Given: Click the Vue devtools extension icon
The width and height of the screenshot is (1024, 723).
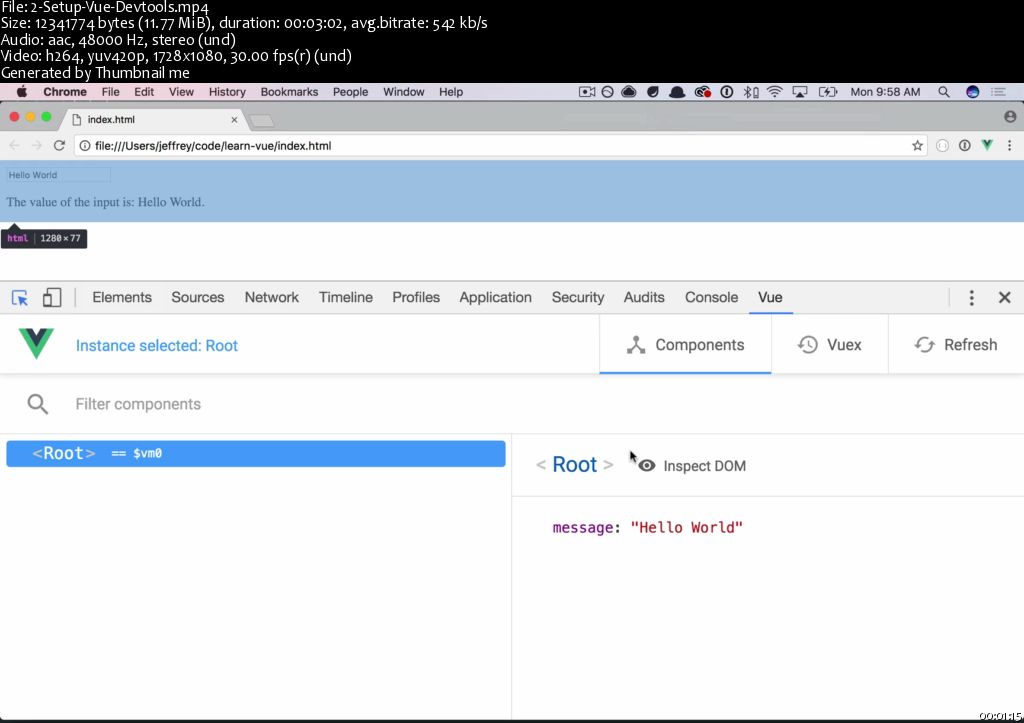Looking at the screenshot, I should coord(987,145).
